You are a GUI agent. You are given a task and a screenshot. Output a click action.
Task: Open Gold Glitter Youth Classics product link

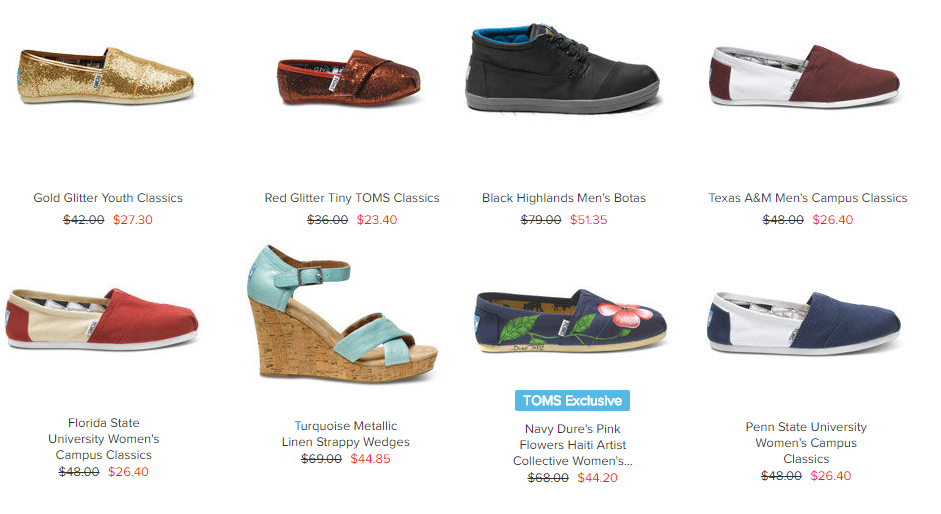[108, 198]
